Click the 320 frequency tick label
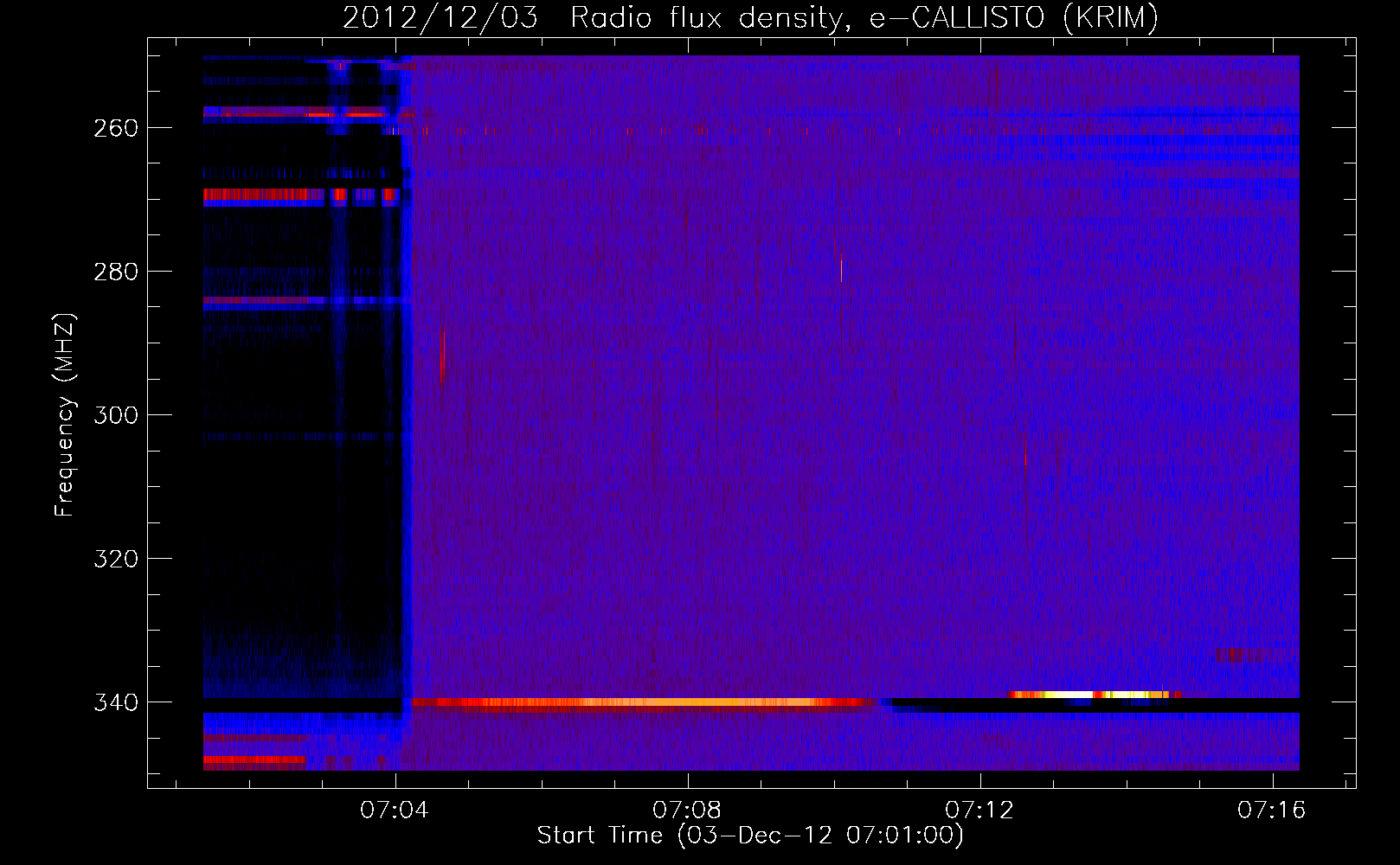The width and height of the screenshot is (1400, 865). tap(116, 559)
